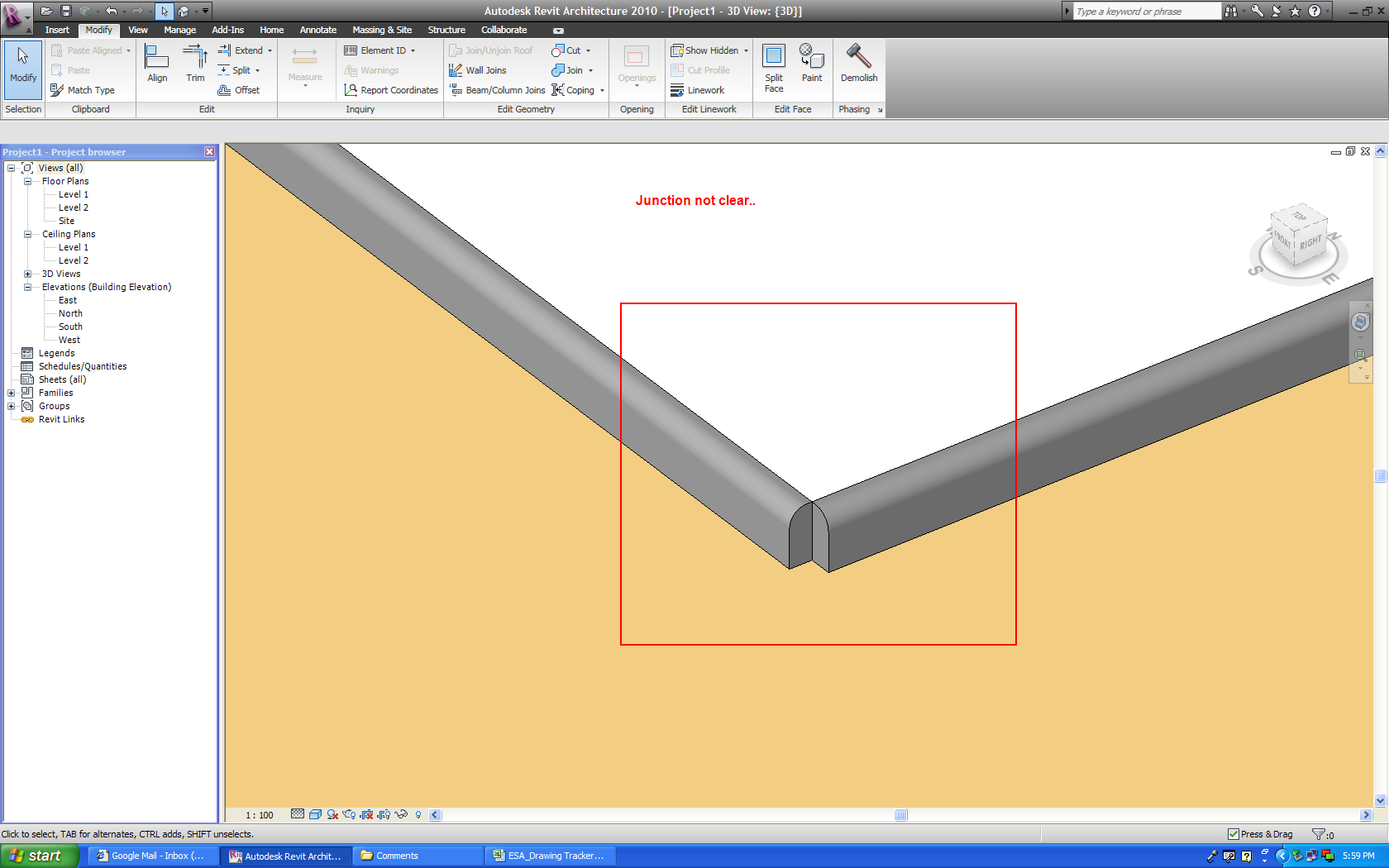Open the Show Hidden dropdown

(x=746, y=50)
